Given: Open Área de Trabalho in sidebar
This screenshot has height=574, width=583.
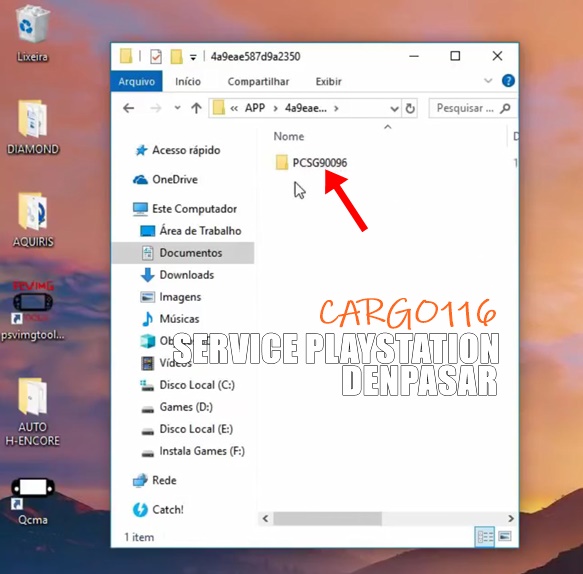Looking at the screenshot, I should pos(190,231).
